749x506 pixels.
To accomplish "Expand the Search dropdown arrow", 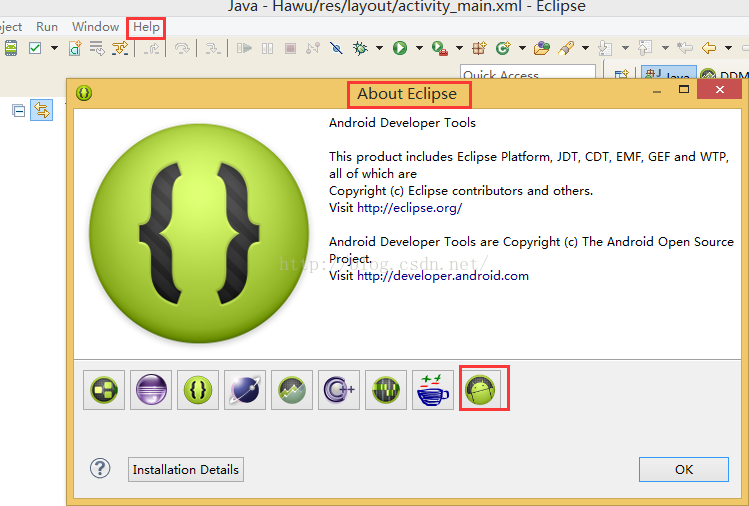I will pyautogui.click(x=585, y=48).
